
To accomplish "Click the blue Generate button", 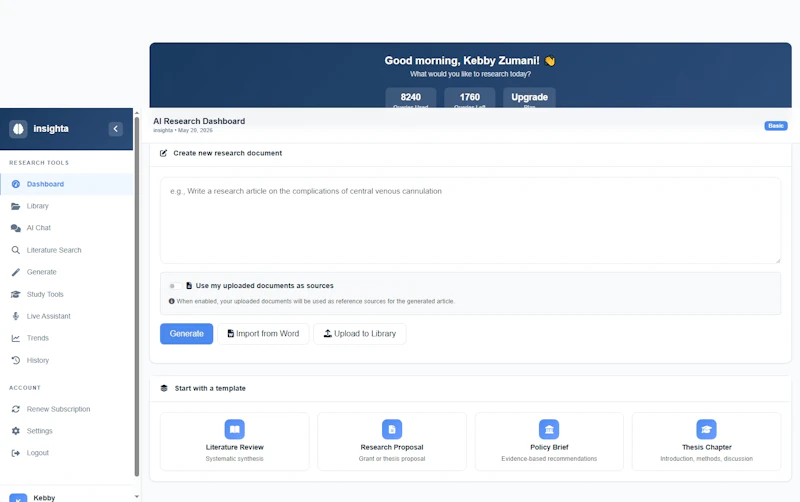I will point(186,334).
